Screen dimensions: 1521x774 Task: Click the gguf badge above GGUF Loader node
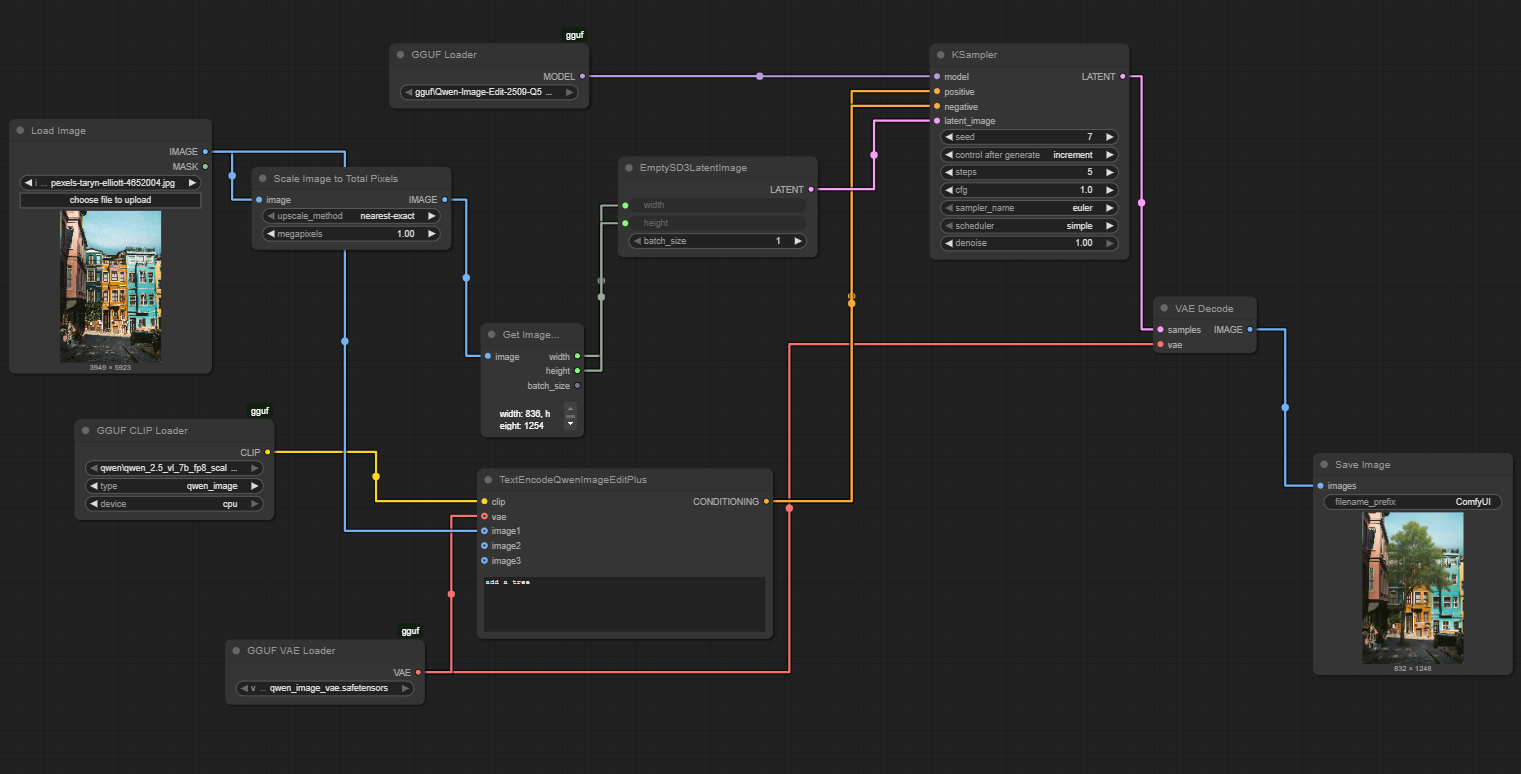(x=574, y=35)
